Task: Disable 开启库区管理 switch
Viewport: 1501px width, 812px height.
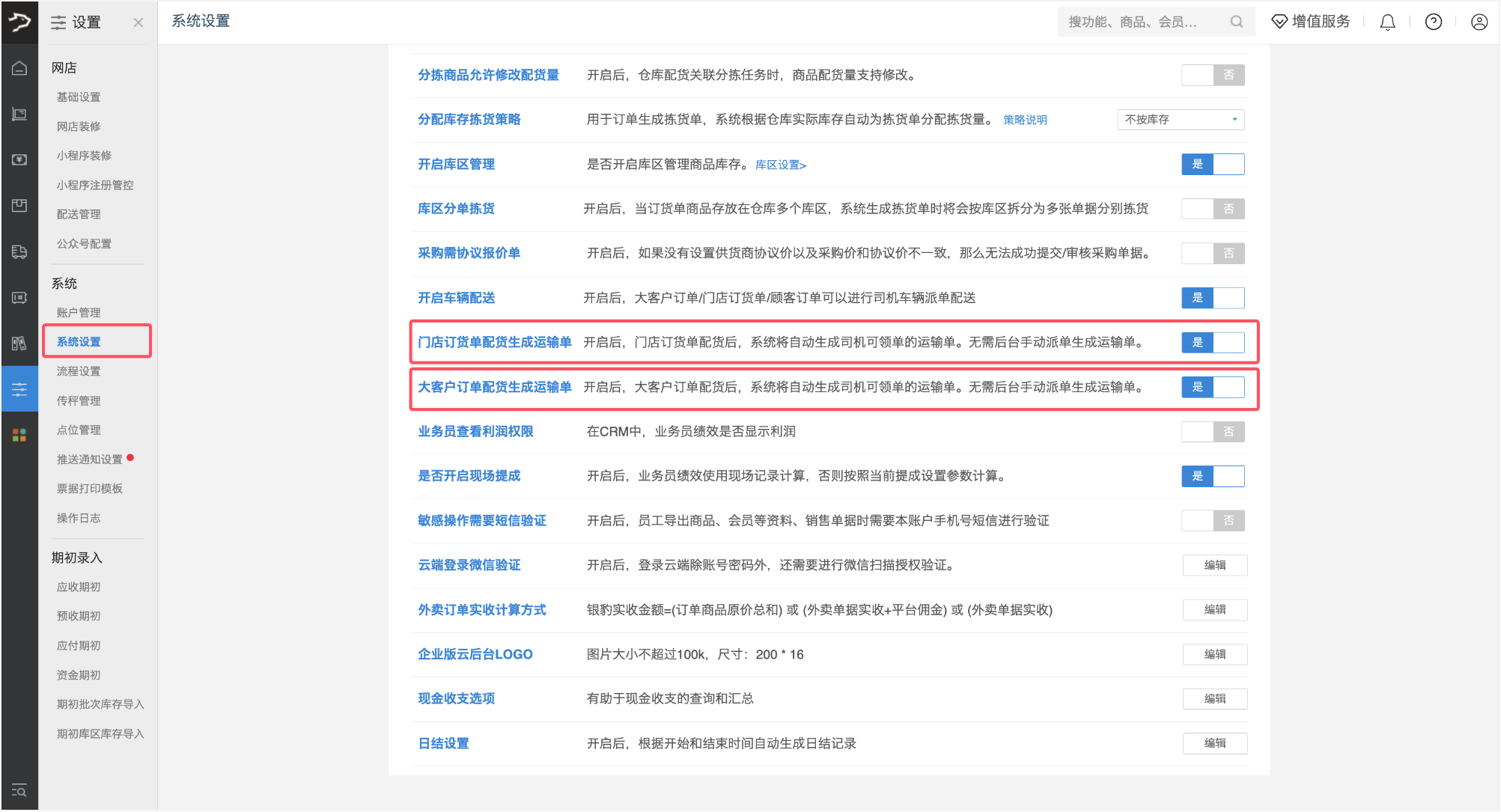Action: click(1213, 164)
